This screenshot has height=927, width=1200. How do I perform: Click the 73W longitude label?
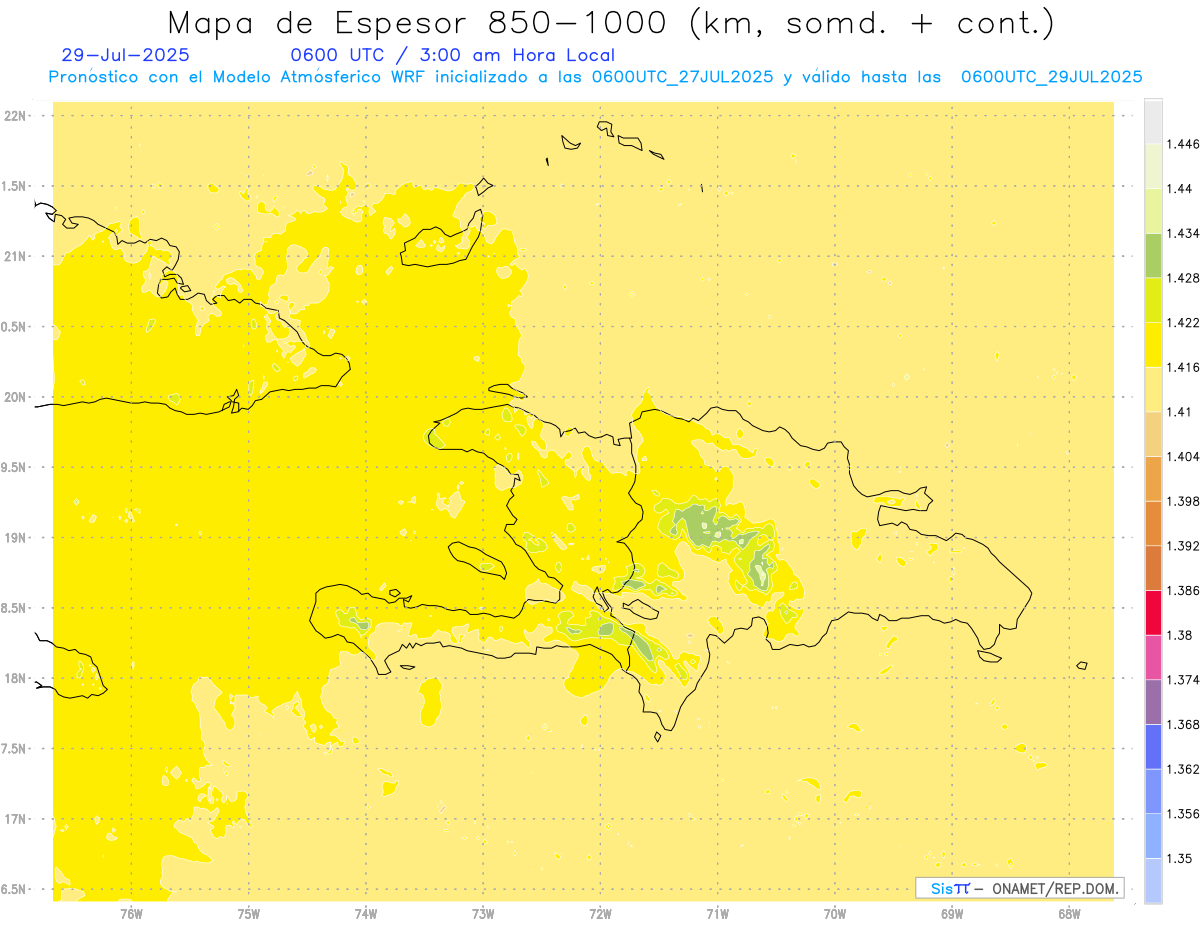click(483, 914)
